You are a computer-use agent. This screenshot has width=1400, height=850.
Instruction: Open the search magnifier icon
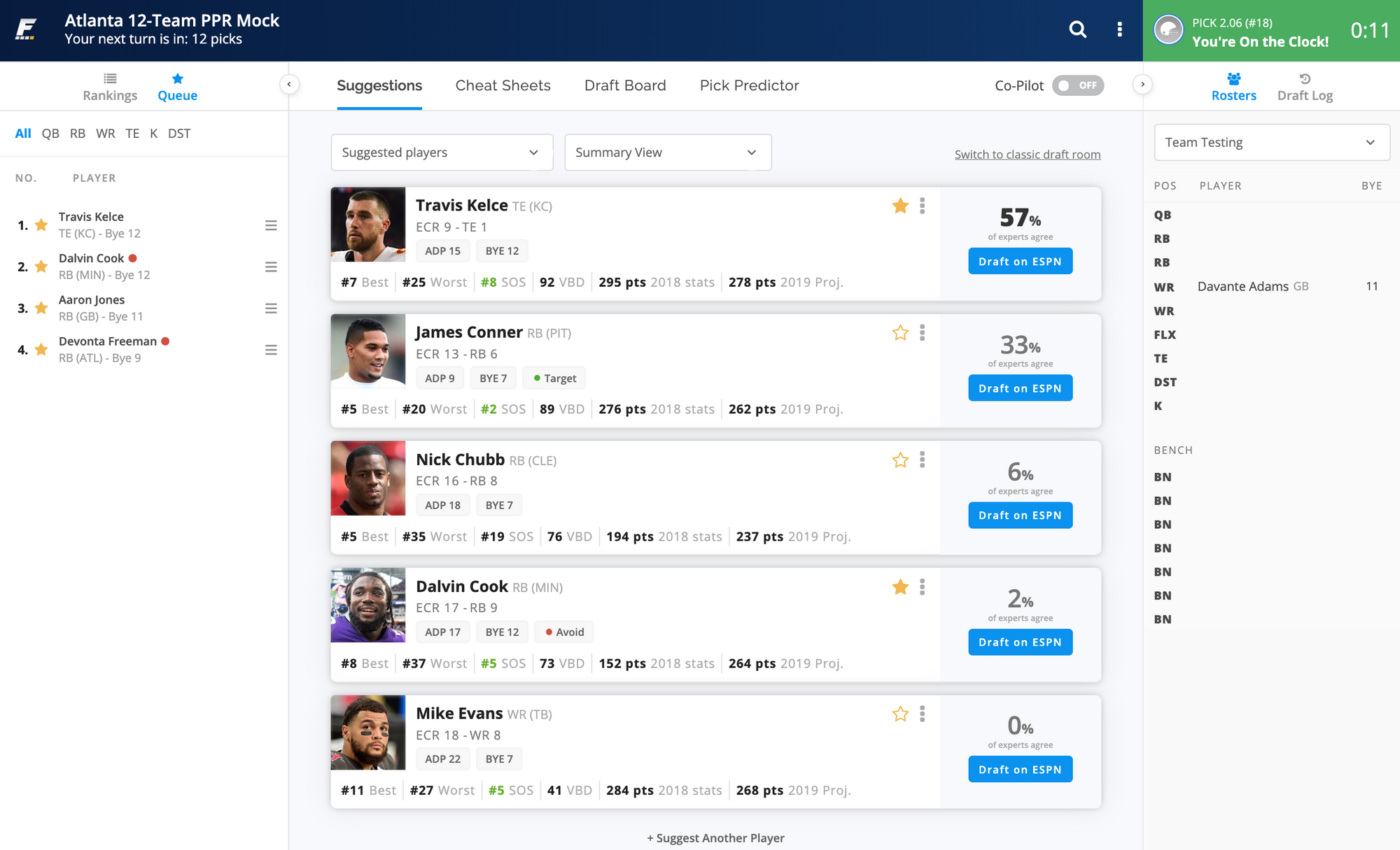point(1077,29)
